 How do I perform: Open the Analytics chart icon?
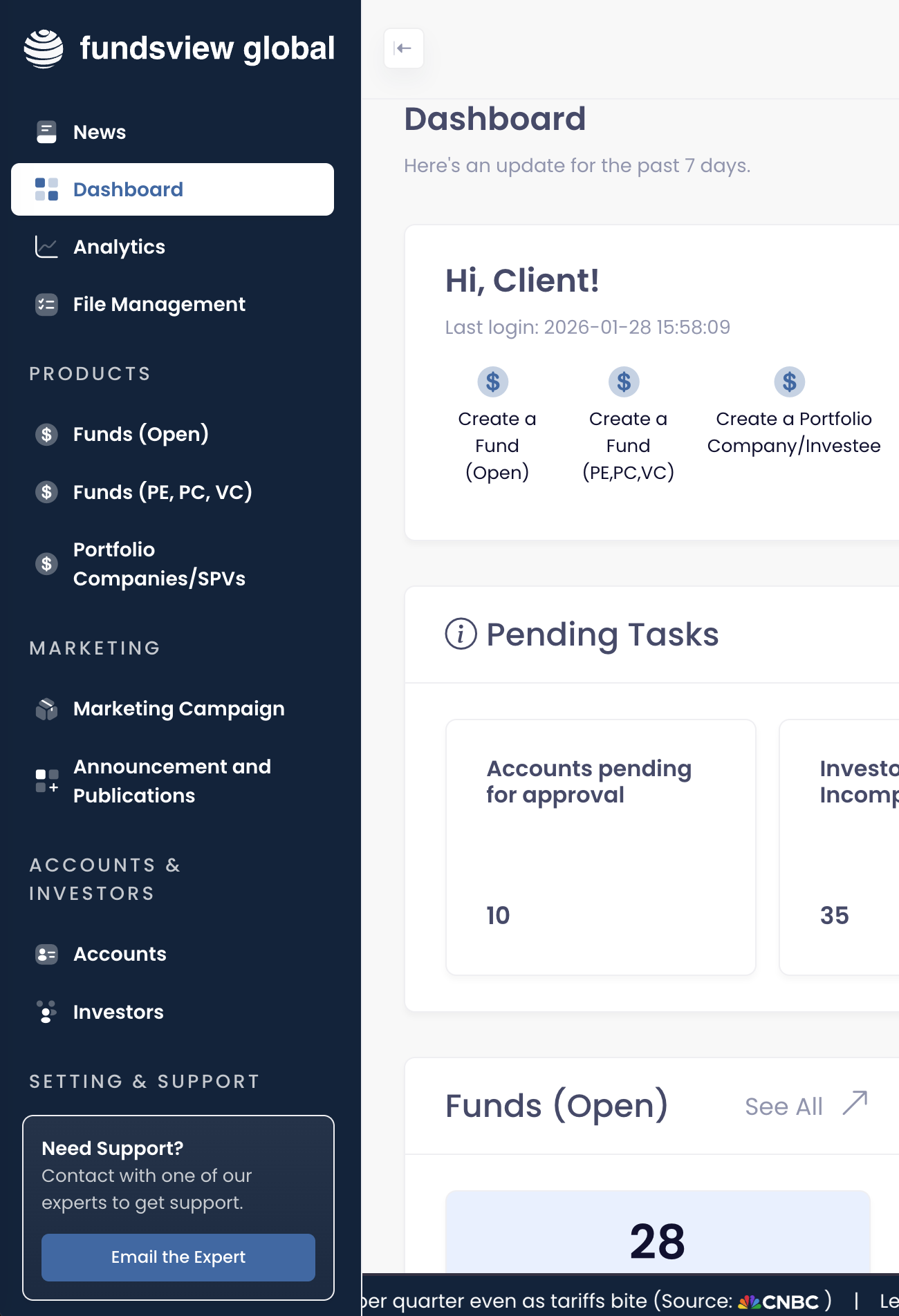[x=46, y=247]
